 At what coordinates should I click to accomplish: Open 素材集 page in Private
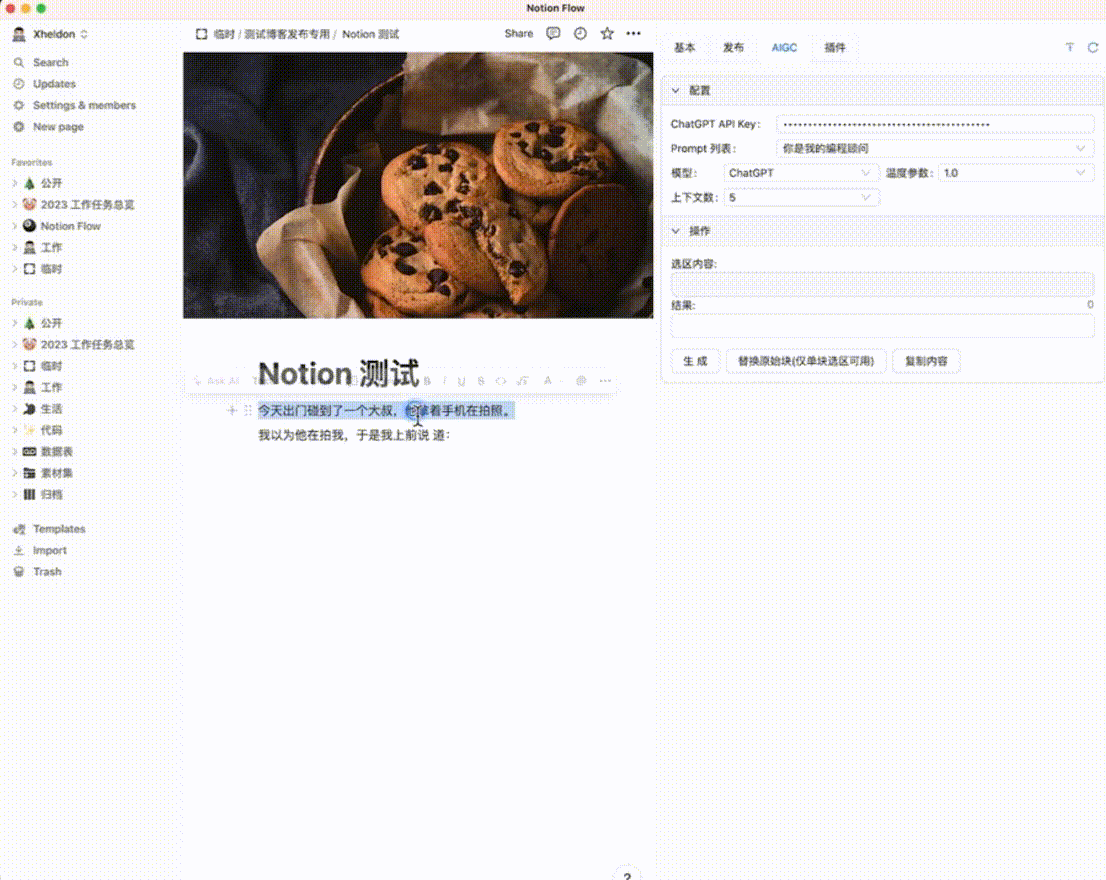56,472
